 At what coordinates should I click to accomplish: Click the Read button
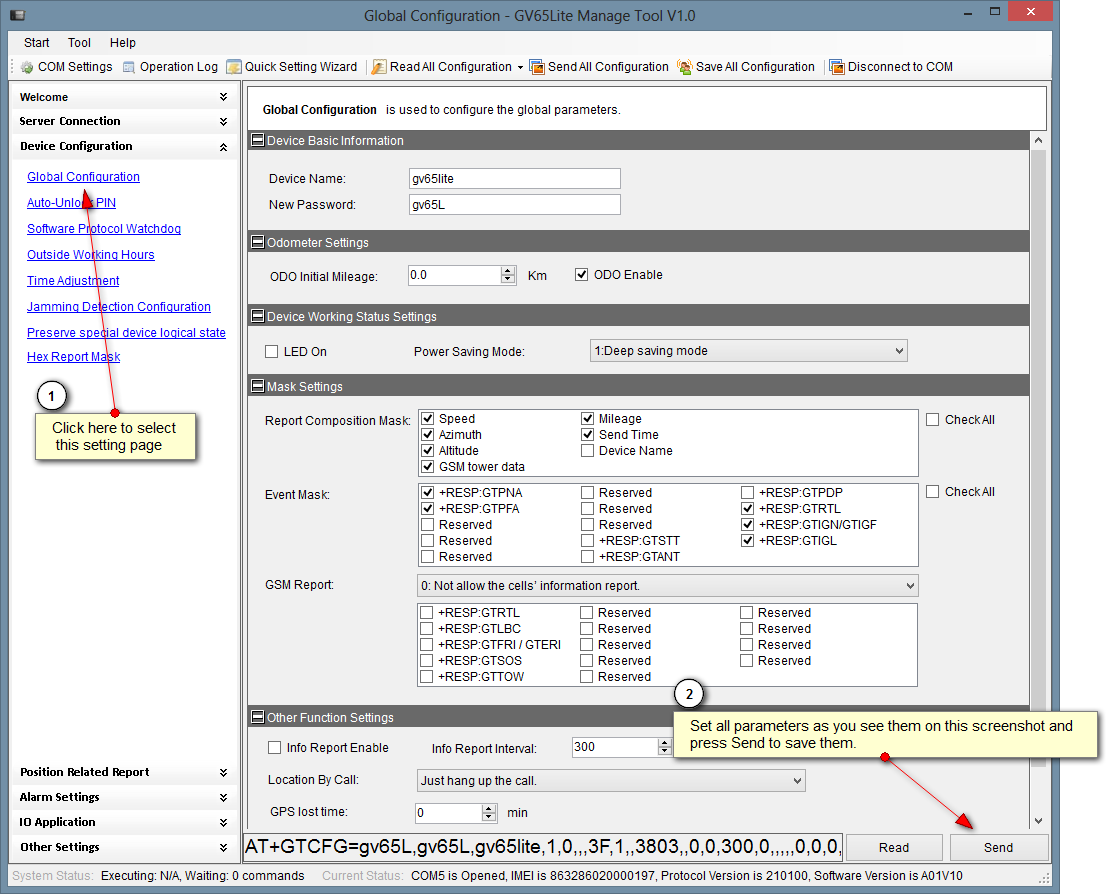coord(894,847)
